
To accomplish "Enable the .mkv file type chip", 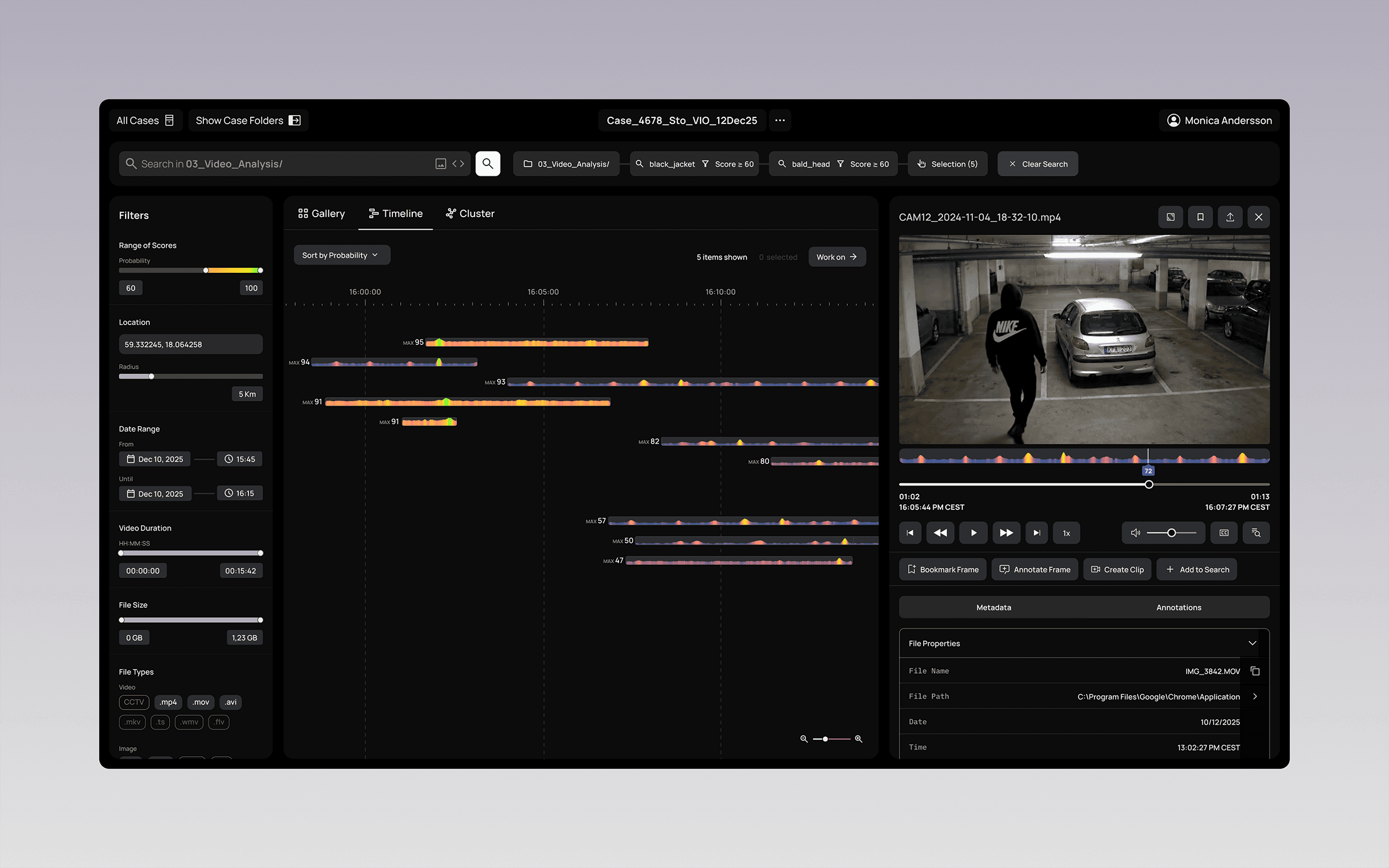I will point(133,722).
